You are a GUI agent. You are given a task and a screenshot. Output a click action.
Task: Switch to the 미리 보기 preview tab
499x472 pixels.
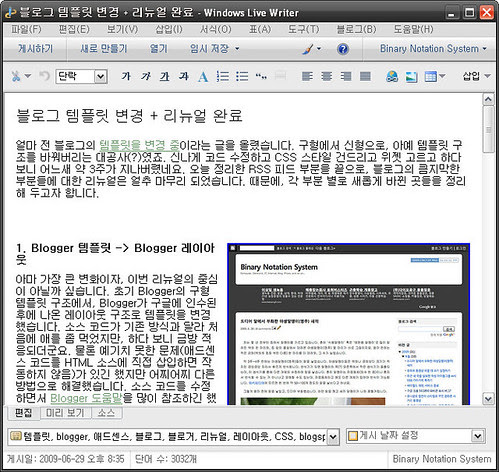[x=65, y=413]
